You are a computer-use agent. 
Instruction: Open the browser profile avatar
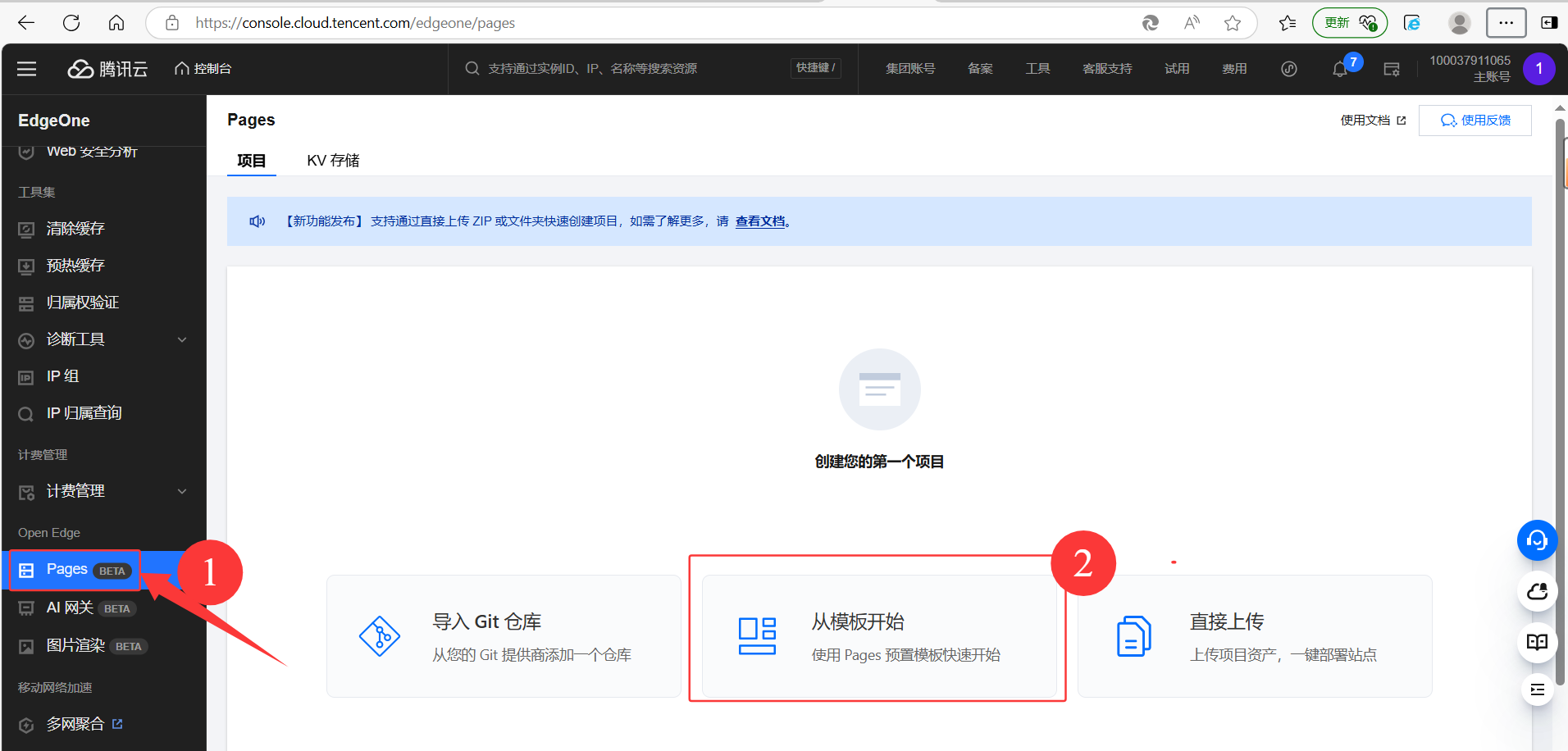click(x=1460, y=23)
